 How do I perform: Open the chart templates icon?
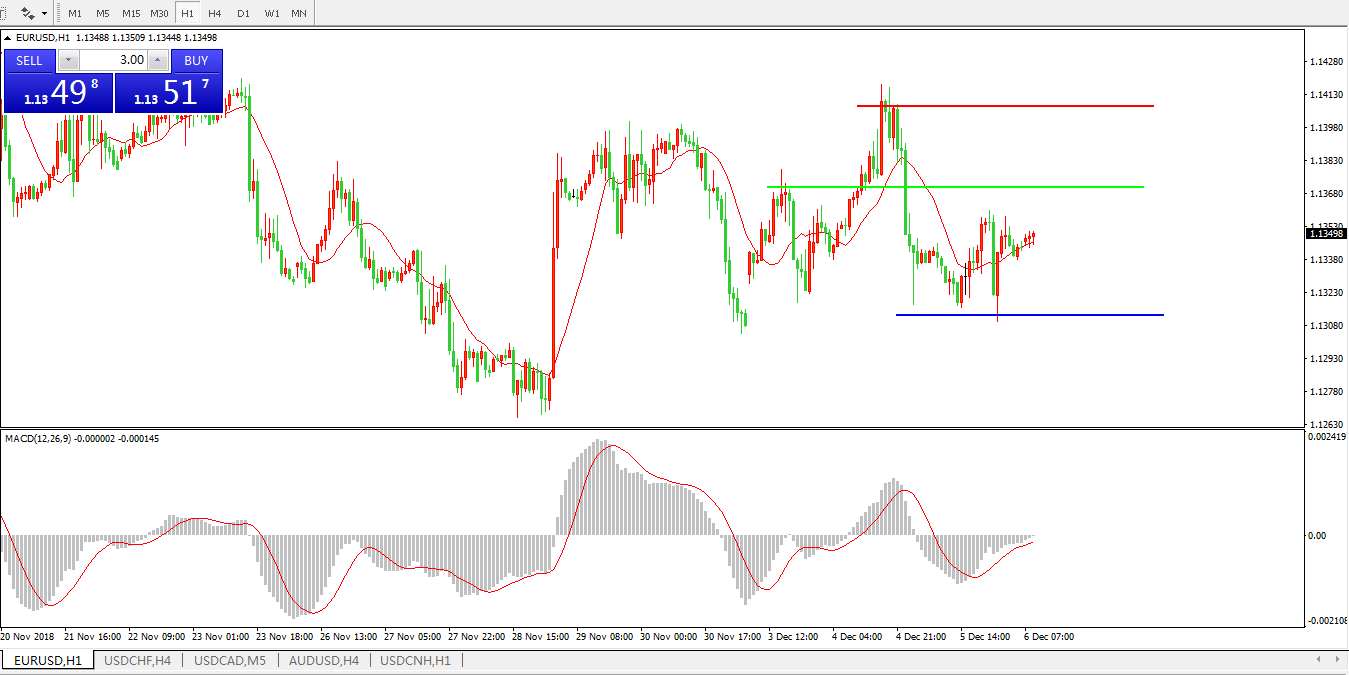pos(27,14)
